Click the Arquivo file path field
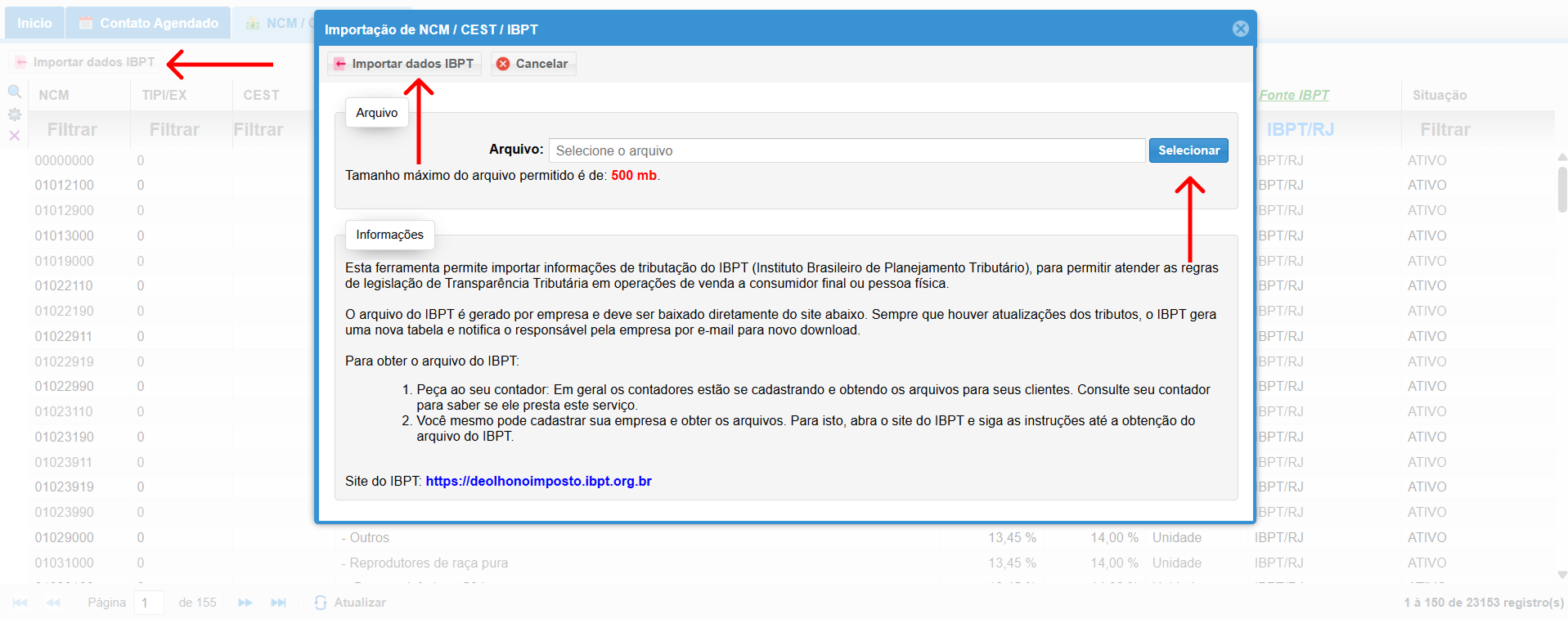1568x619 pixels. [846, 150]
